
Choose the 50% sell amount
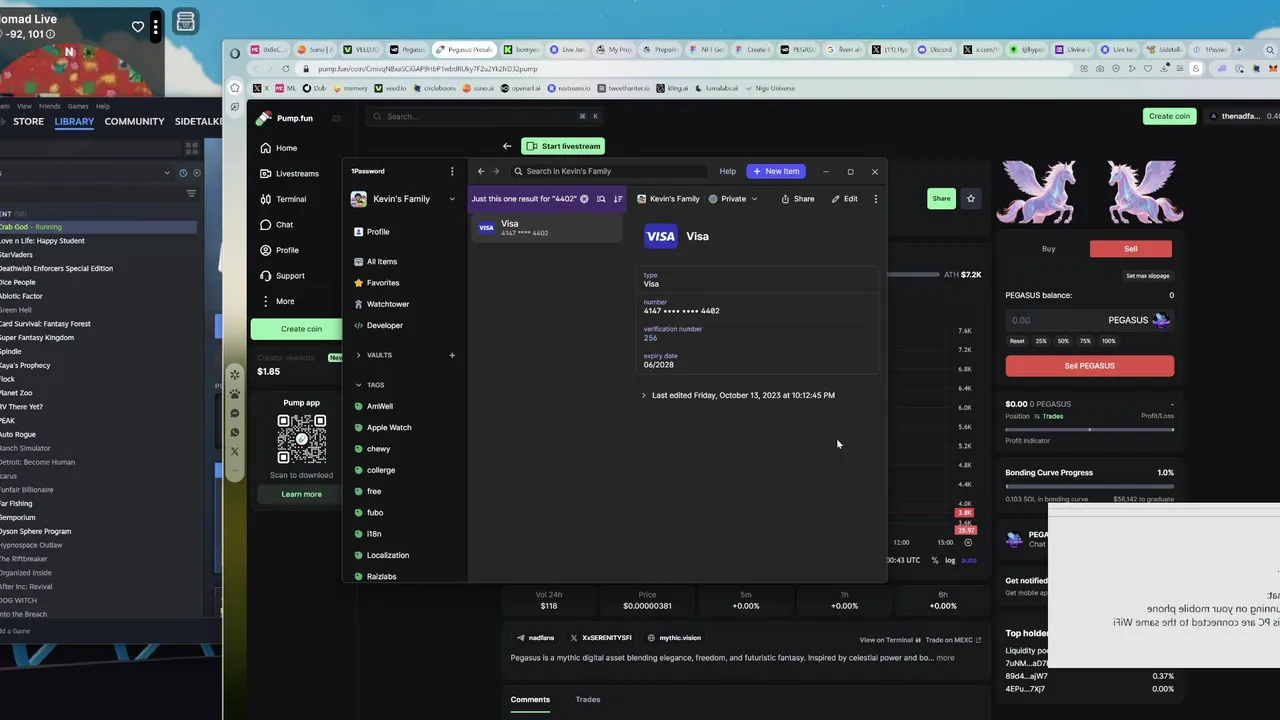[x=1063, y=341]
